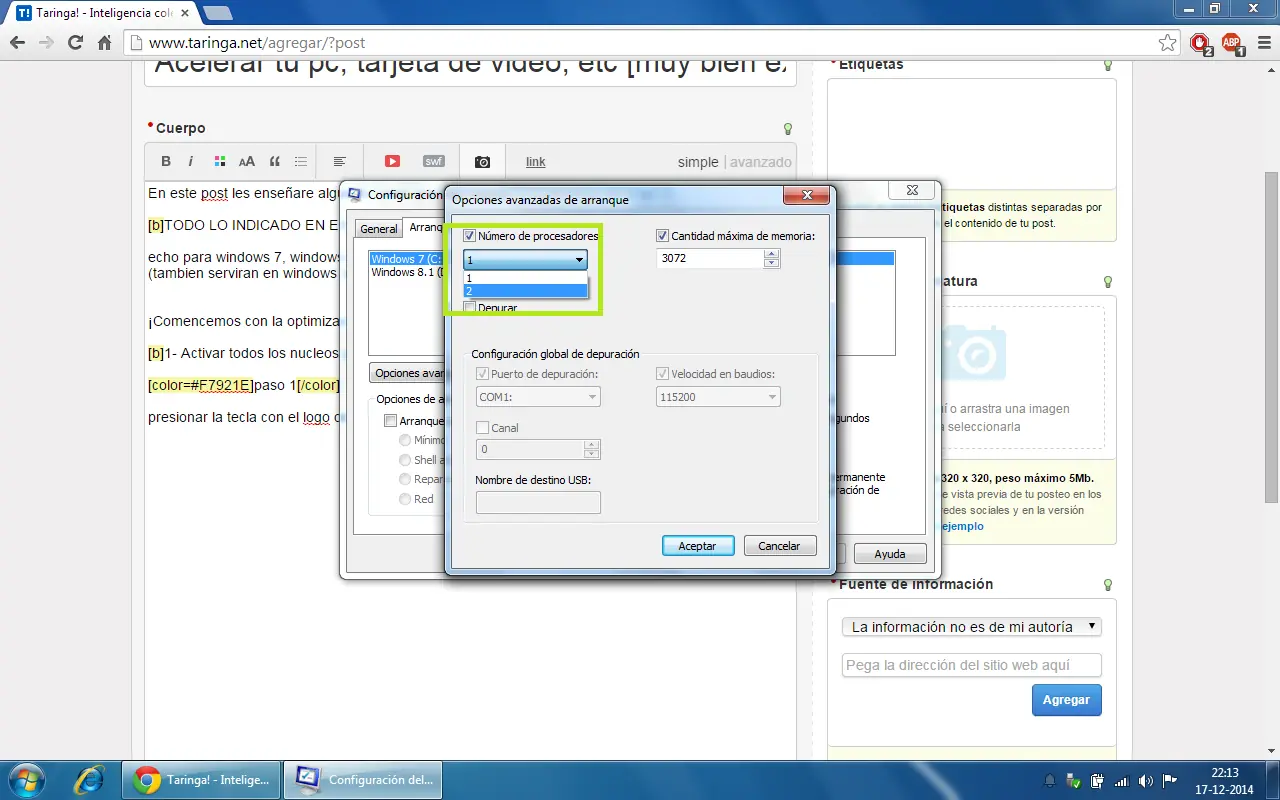
Task: Open the 115200 baud rate dropdown
Action: [x=718, y=397]
